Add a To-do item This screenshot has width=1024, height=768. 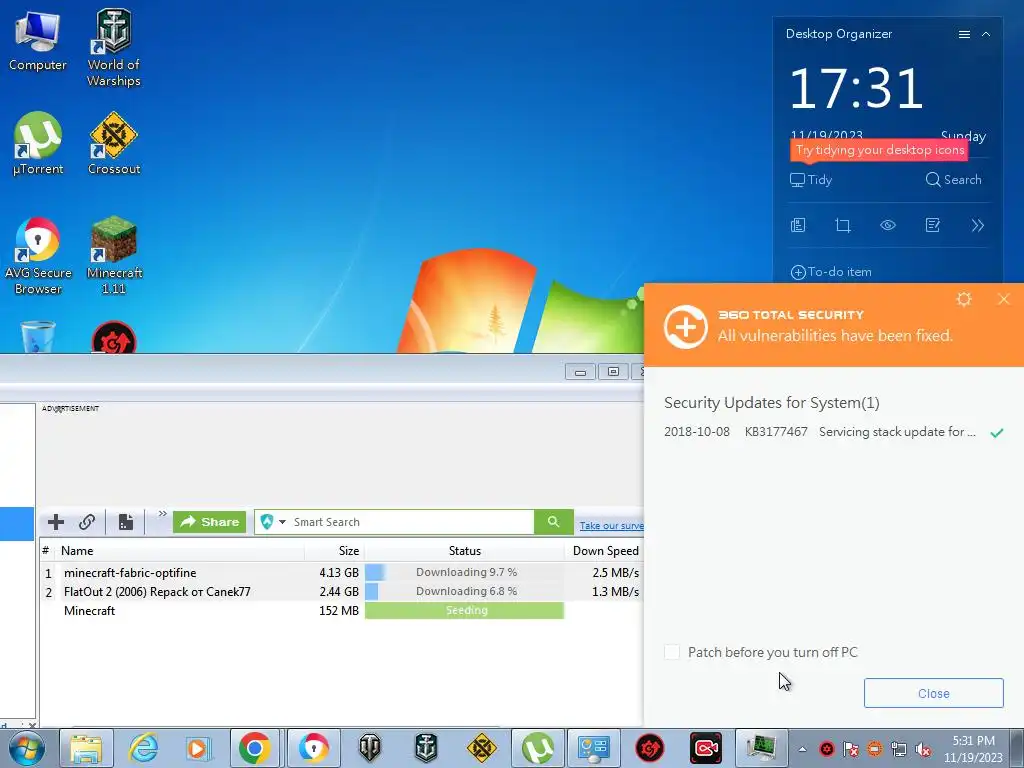pos(831,272)
